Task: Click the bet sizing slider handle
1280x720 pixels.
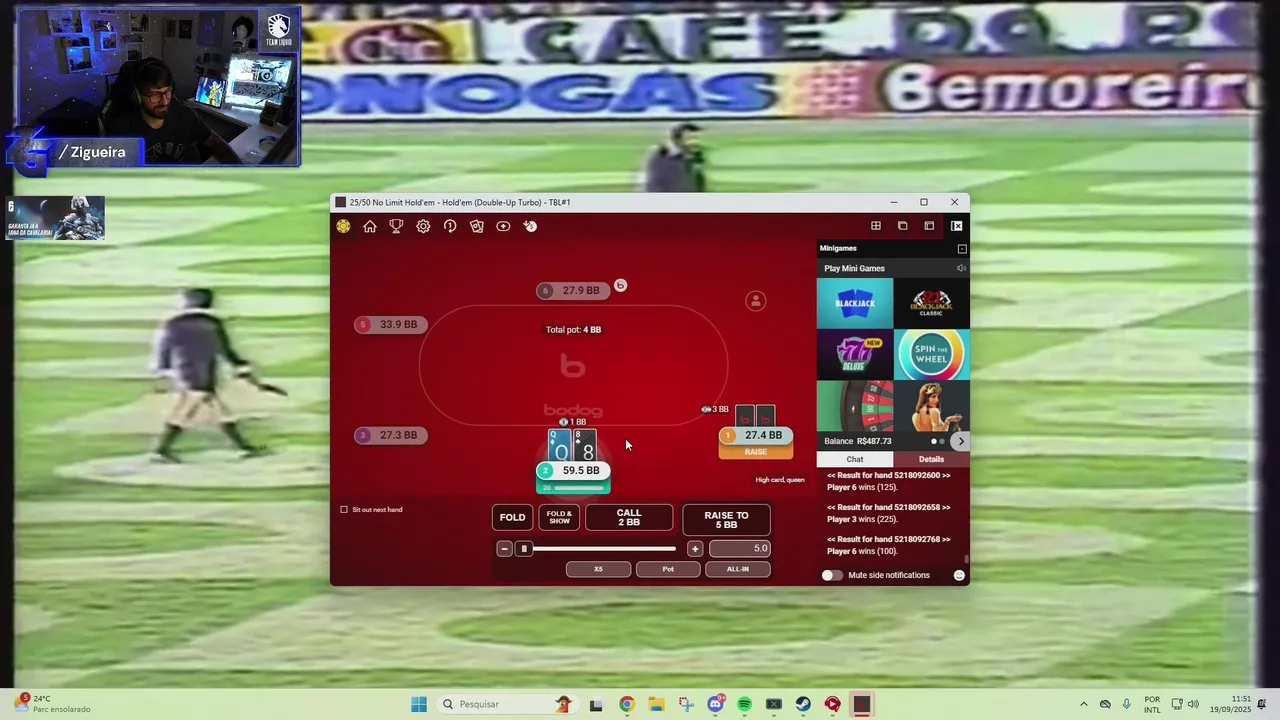Action: tap(523, 548)
